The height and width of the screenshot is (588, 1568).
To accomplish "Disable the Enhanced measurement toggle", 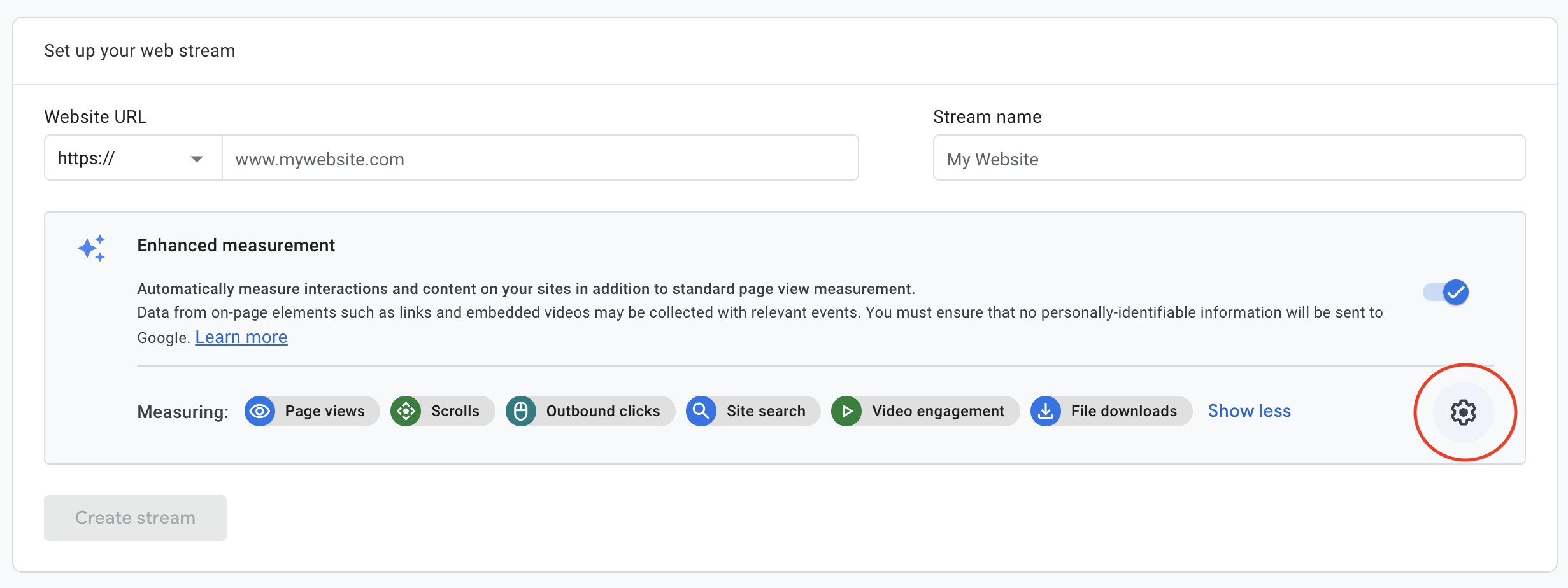I will click(x=1445, y=292).
